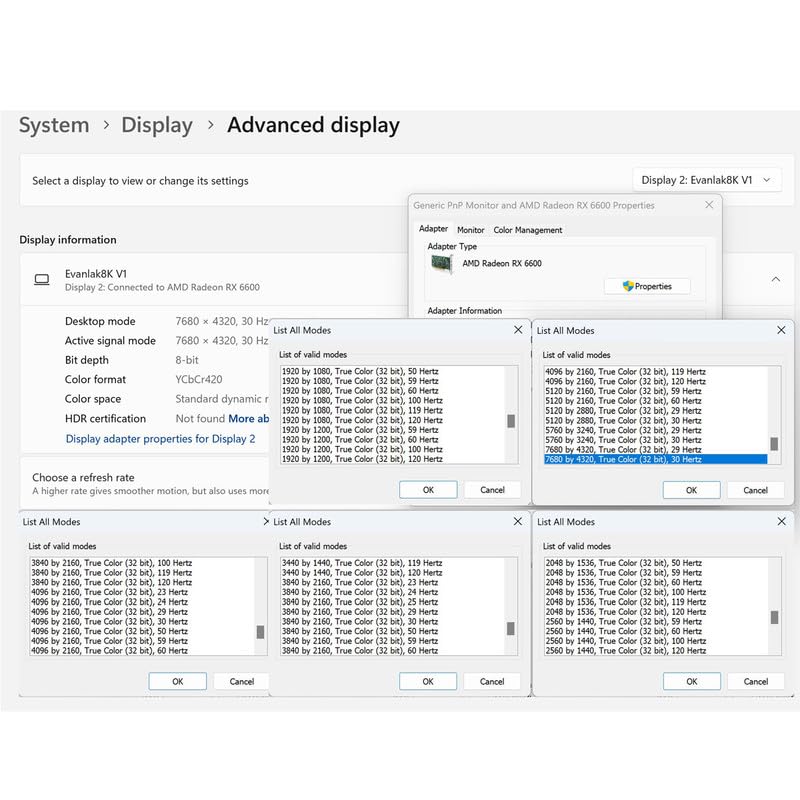
Task: Switch to the Monitor tab
Action: 470,230
